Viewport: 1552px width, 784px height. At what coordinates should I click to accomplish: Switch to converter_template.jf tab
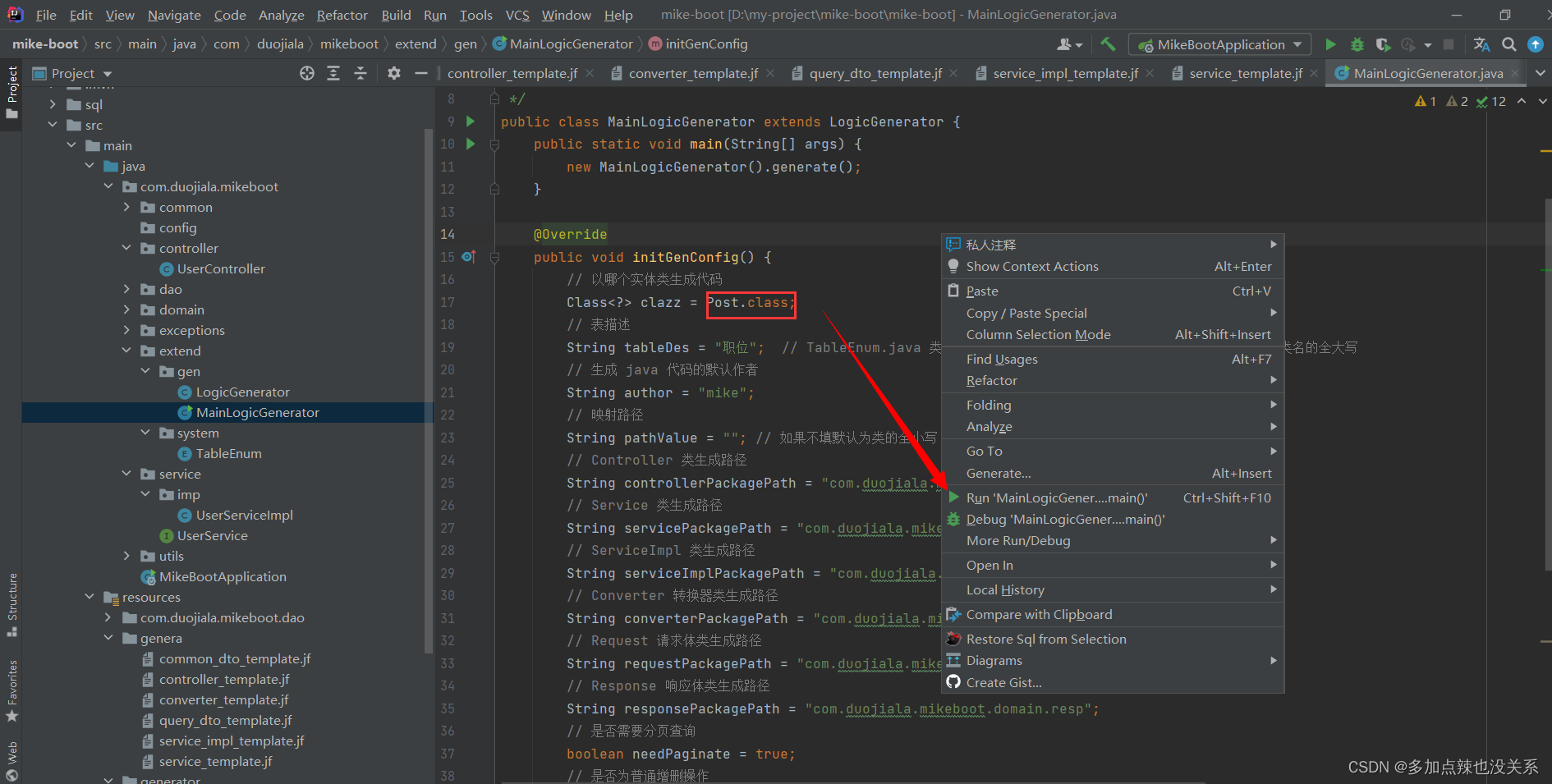(693, 73)
